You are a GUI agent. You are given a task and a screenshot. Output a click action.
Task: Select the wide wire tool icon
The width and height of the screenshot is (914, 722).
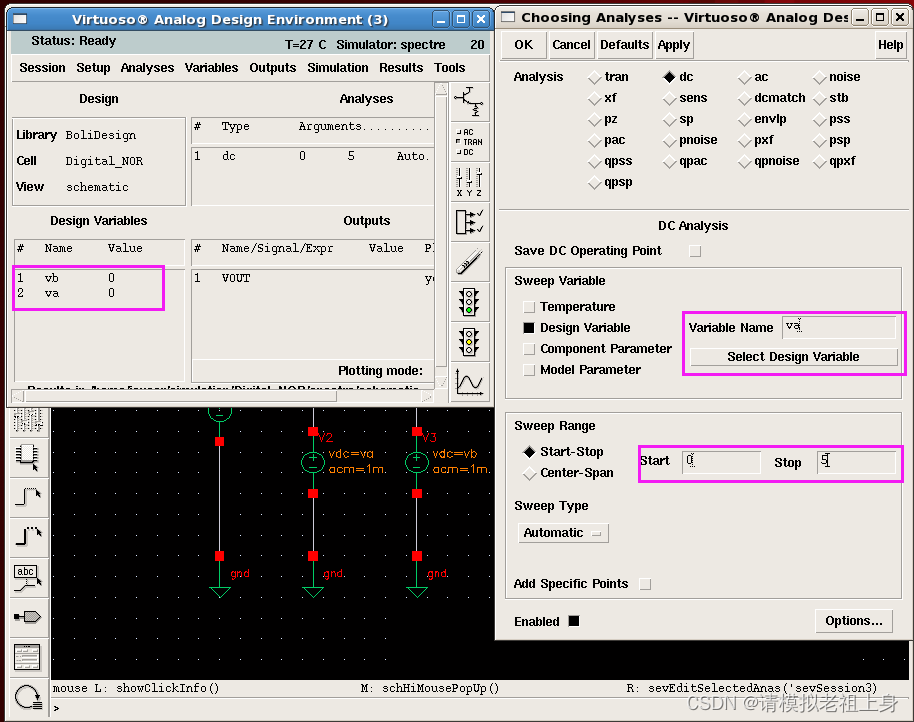click(27, 536)
